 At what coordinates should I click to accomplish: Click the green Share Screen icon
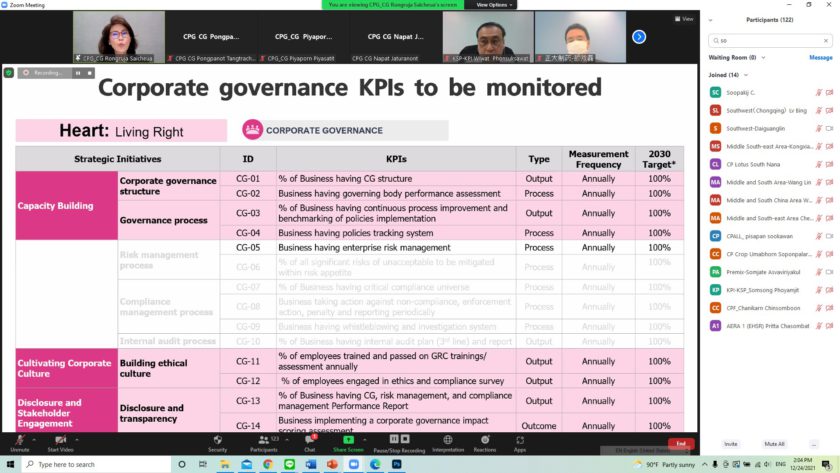(x=348, y=439)
